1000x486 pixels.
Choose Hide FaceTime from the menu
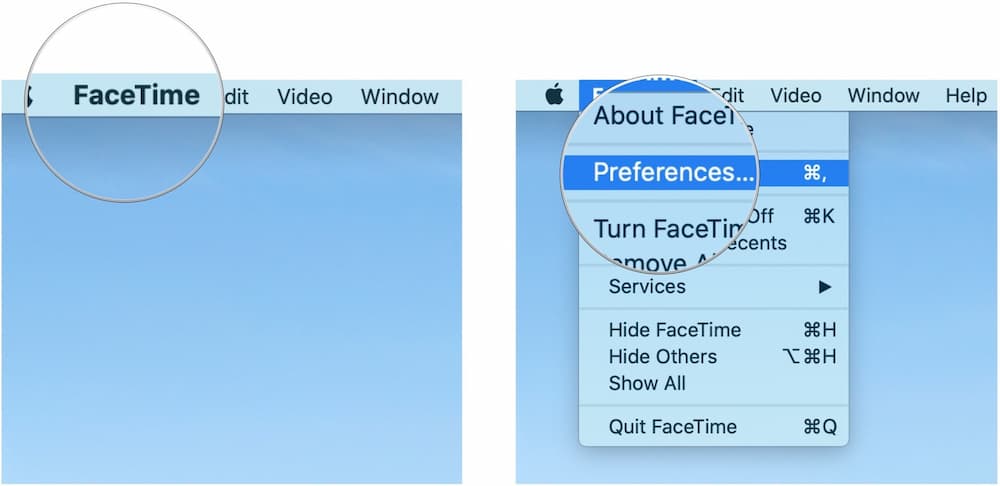[675, 330]
